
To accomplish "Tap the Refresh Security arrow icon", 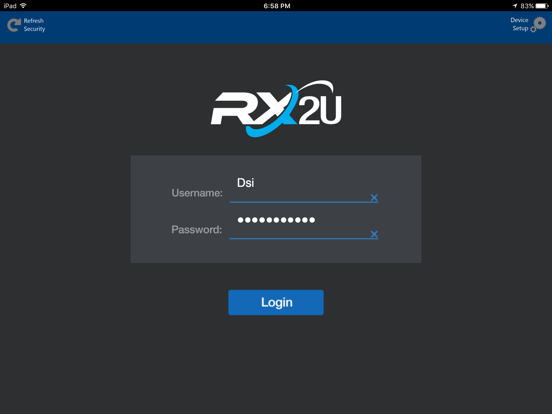I will tap(14, 25).
